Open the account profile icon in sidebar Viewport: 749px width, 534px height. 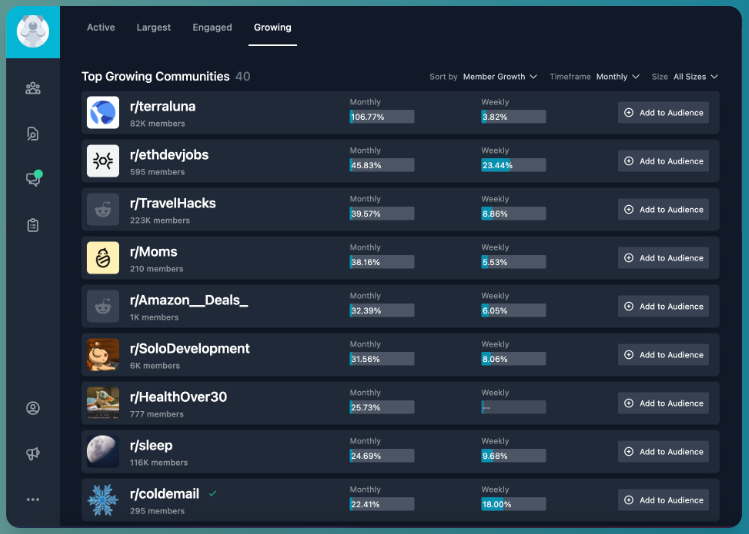click(x=33, y=408)
